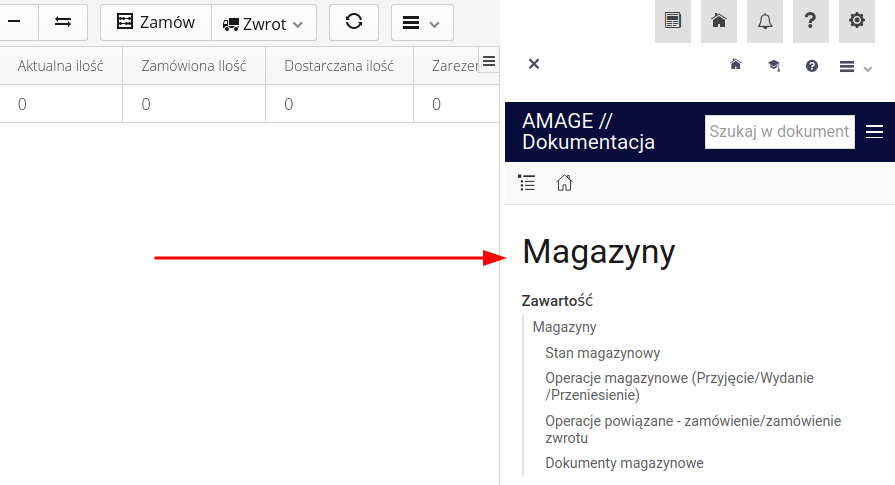Close the documentation panel
The image size is (895, 485).
pos(534,64)
